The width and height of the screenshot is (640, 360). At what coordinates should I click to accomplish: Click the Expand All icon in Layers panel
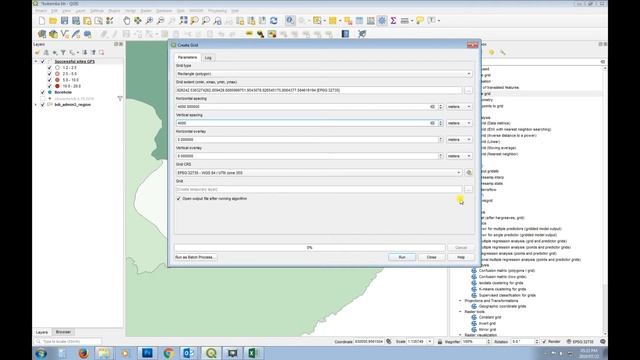[x=85, y=52]
